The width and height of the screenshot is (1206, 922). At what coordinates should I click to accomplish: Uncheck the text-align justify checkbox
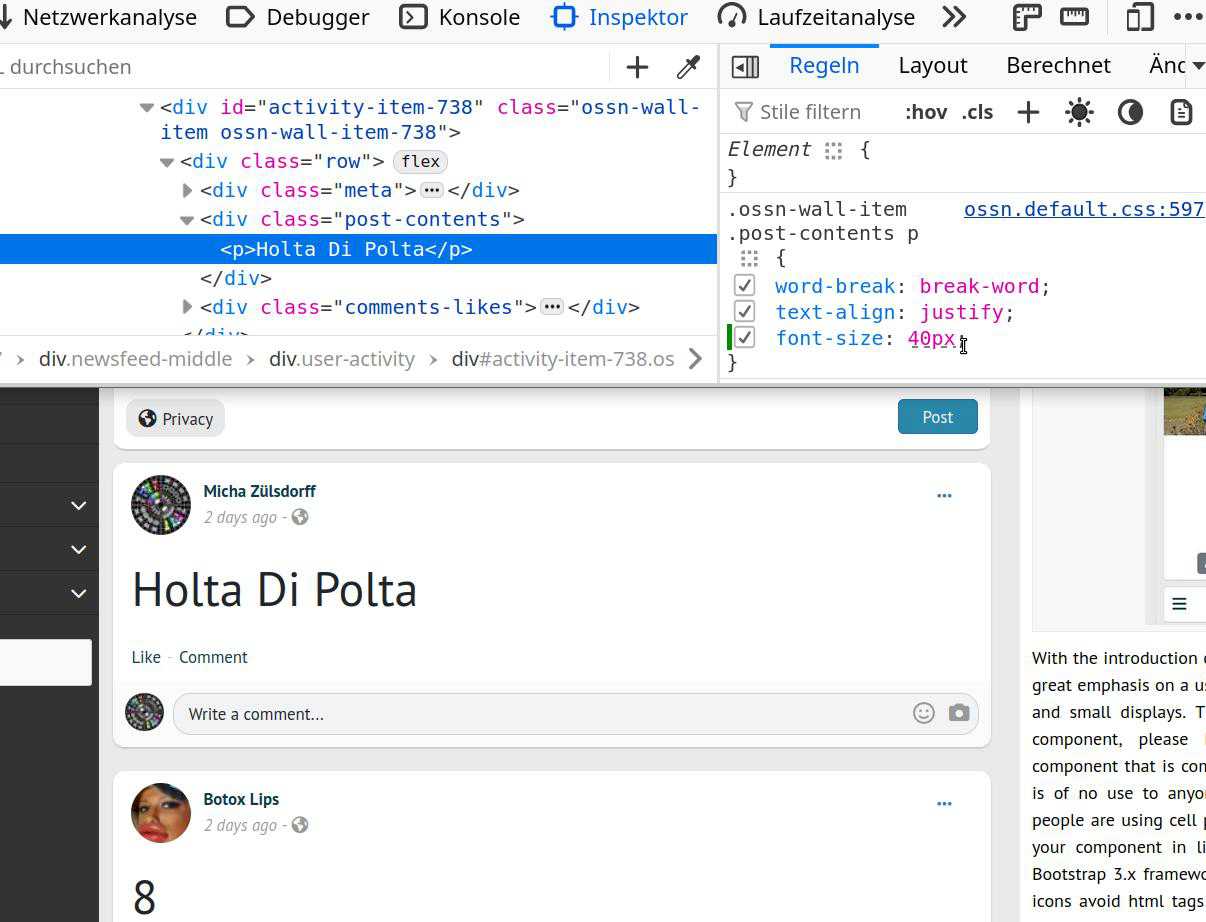click(x=744, y=312)
